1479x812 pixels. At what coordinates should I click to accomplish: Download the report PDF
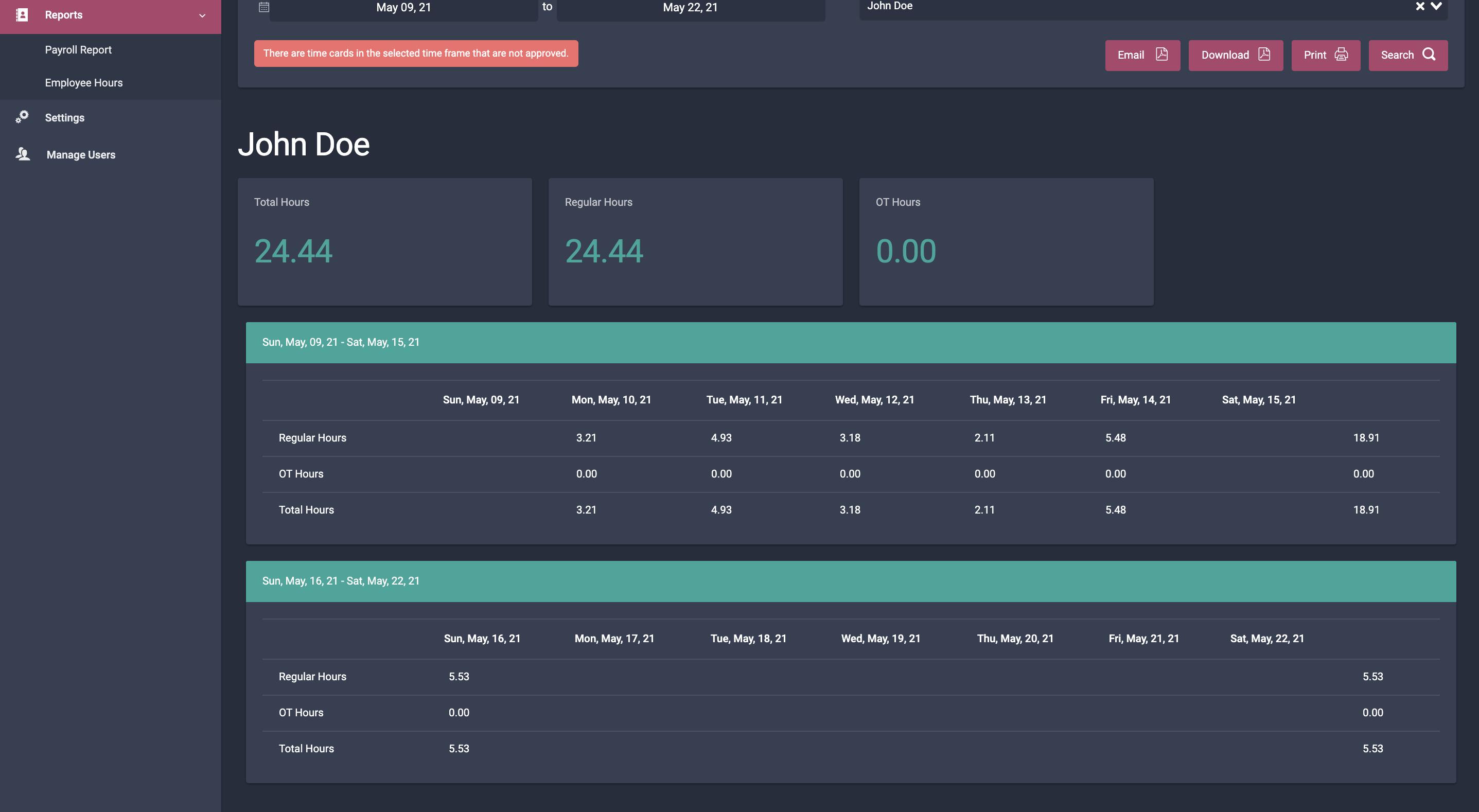pos(1236,55)
